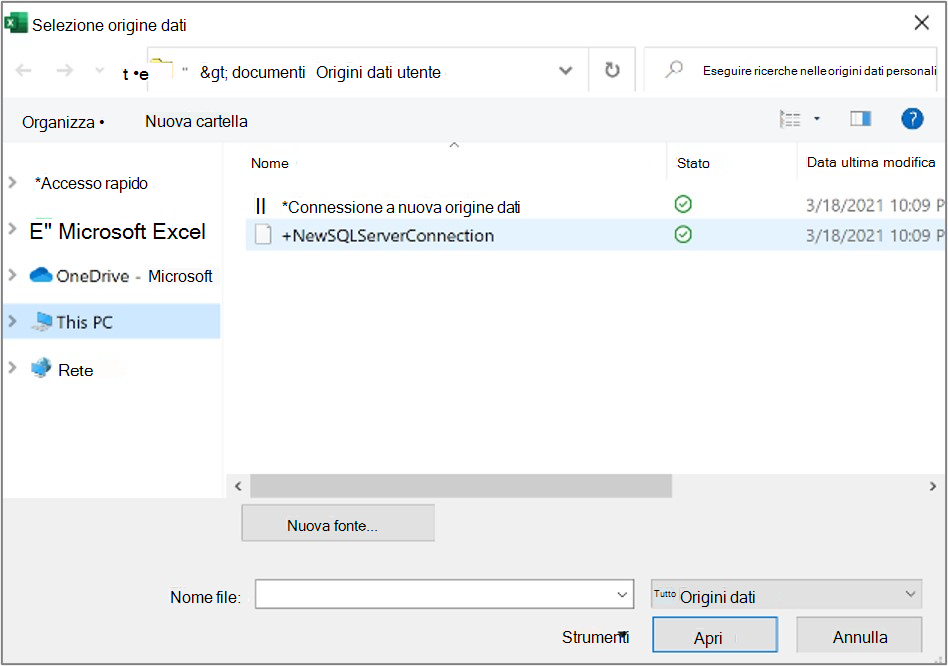Click the Connessione a nuova origine dati icon
The height and width of the screenshot is (666, 948).
261,206
